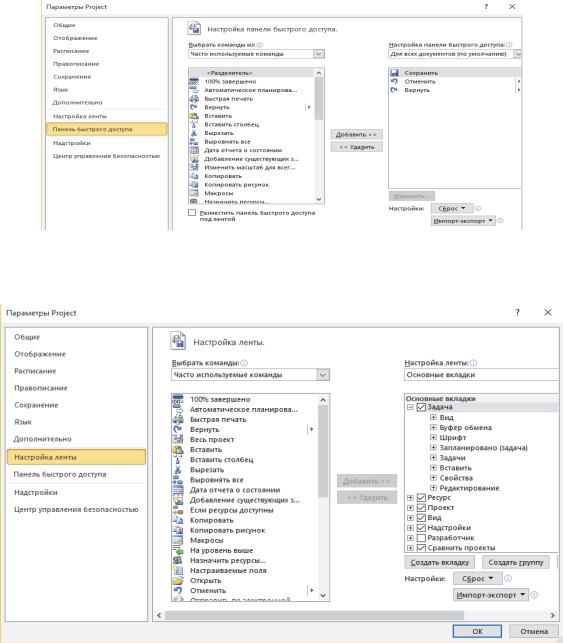Expand the Буфер обмена group
This screenshot has width=563, height=643.
pos(433,427)
